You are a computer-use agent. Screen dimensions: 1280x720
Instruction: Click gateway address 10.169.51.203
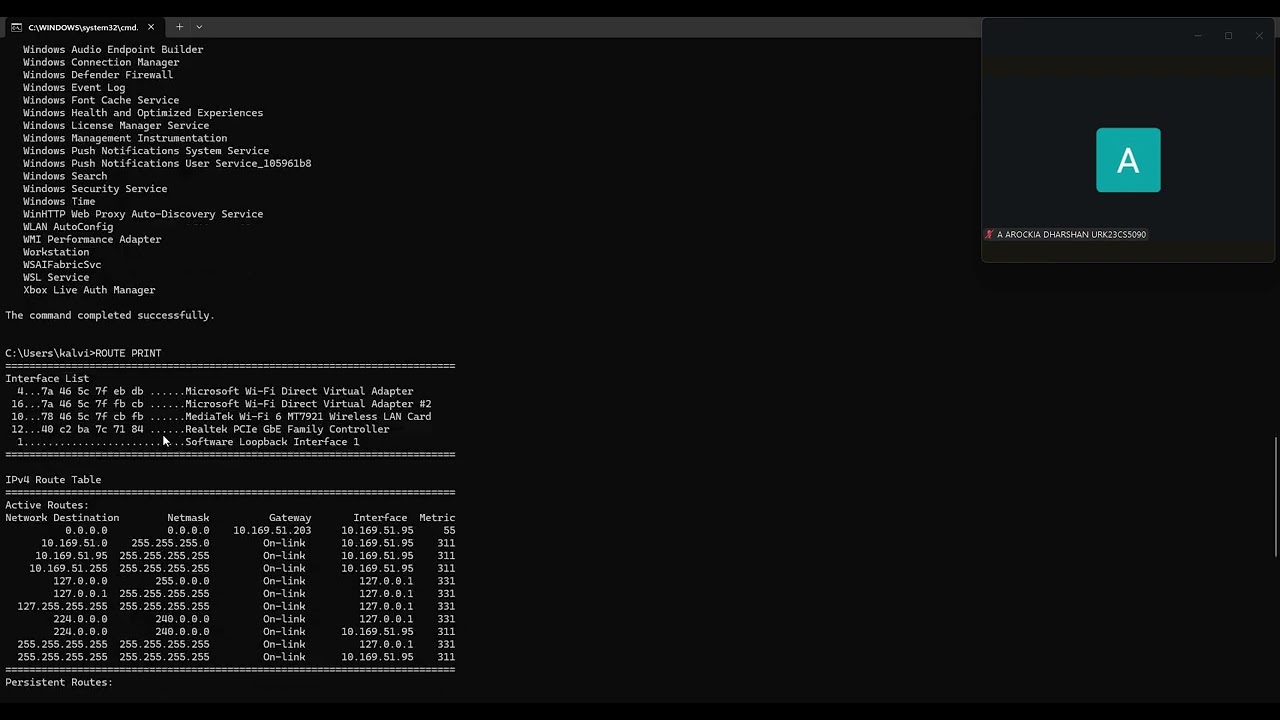(x=272, y=531)
